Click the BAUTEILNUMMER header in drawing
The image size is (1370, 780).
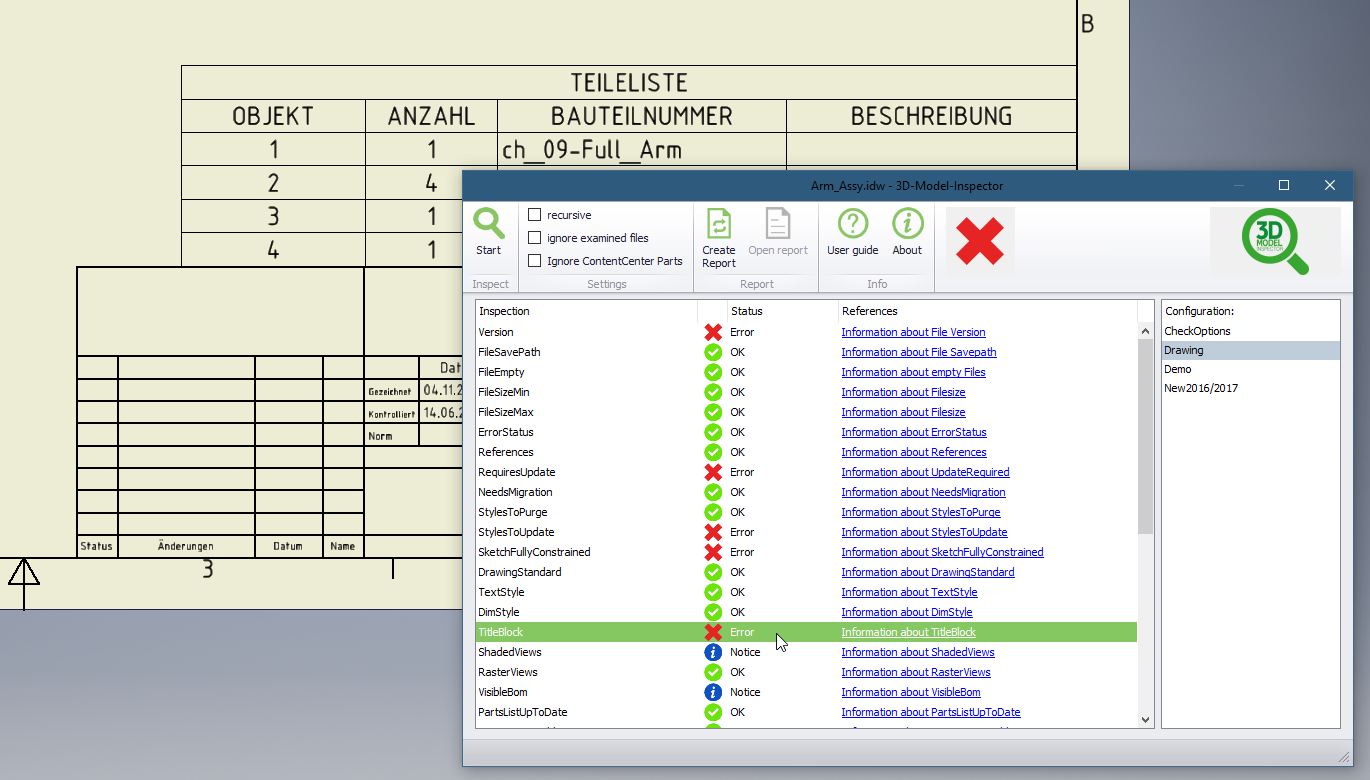pyautogui.click(x=641, y=116)
